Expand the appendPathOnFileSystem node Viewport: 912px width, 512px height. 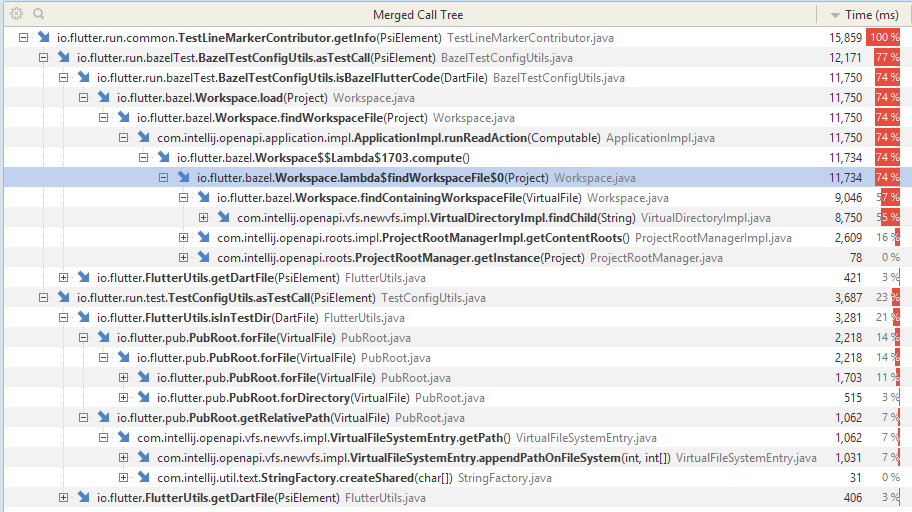tap(123, 458)
